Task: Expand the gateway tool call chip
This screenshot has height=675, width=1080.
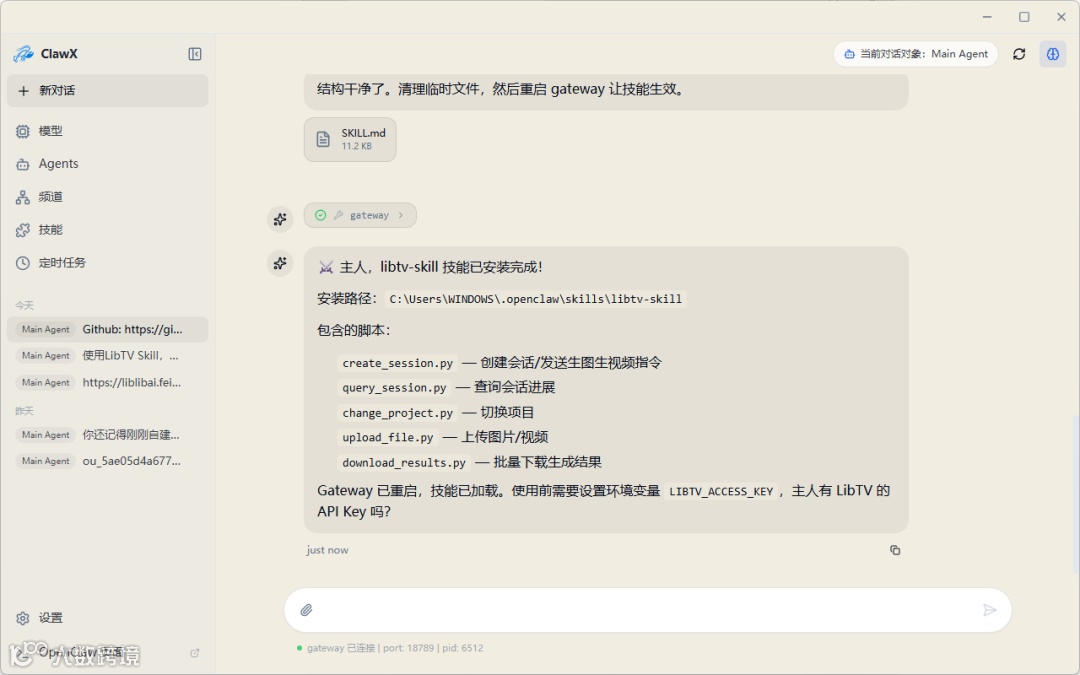Action: pyautogui.click(x=360, y=215)
